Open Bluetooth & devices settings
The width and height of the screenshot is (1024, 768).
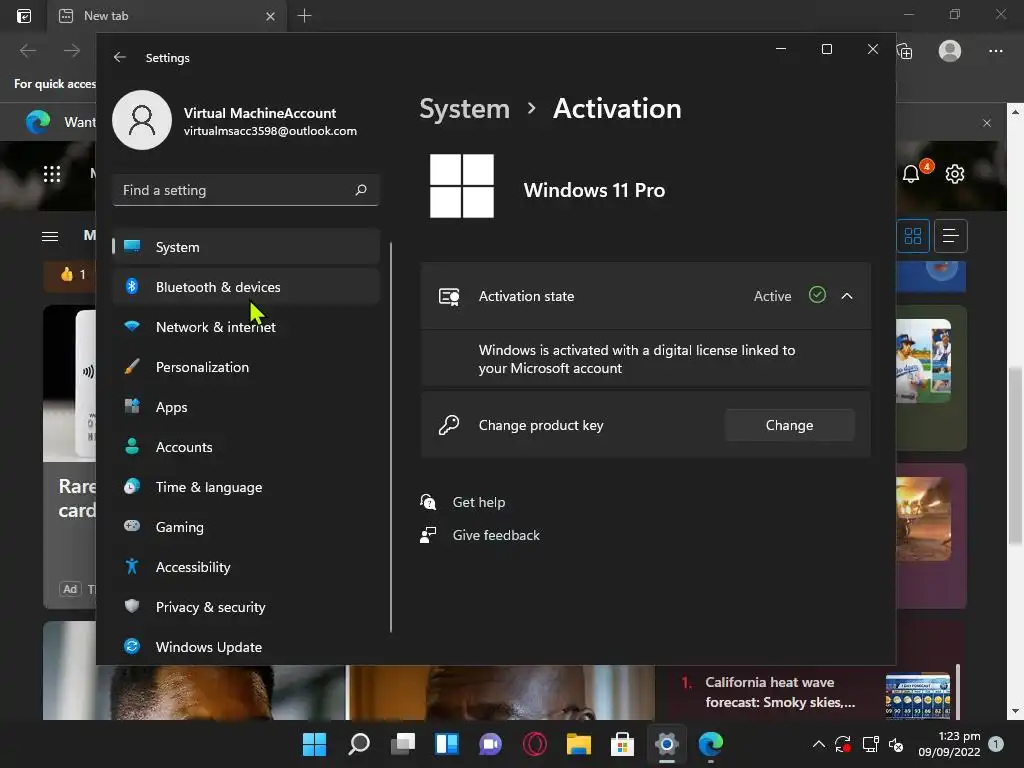coord(246,287)
